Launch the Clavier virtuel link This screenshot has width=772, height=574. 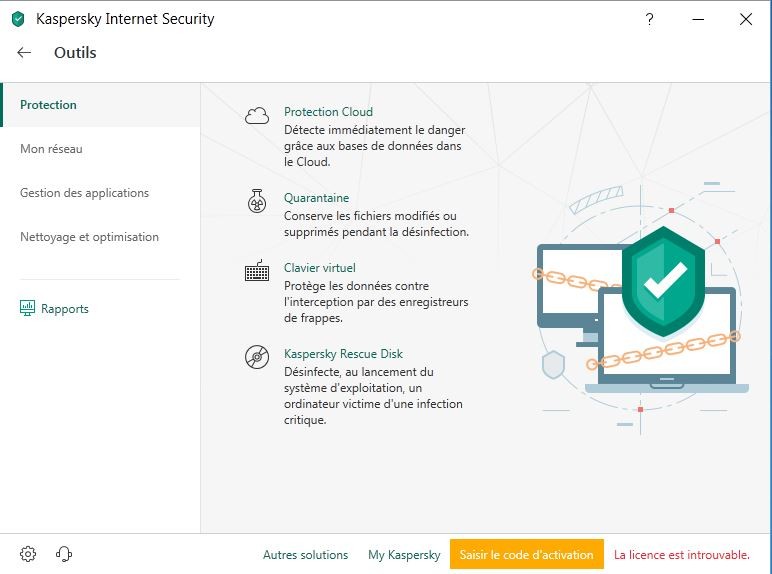[x=320, y=268]
